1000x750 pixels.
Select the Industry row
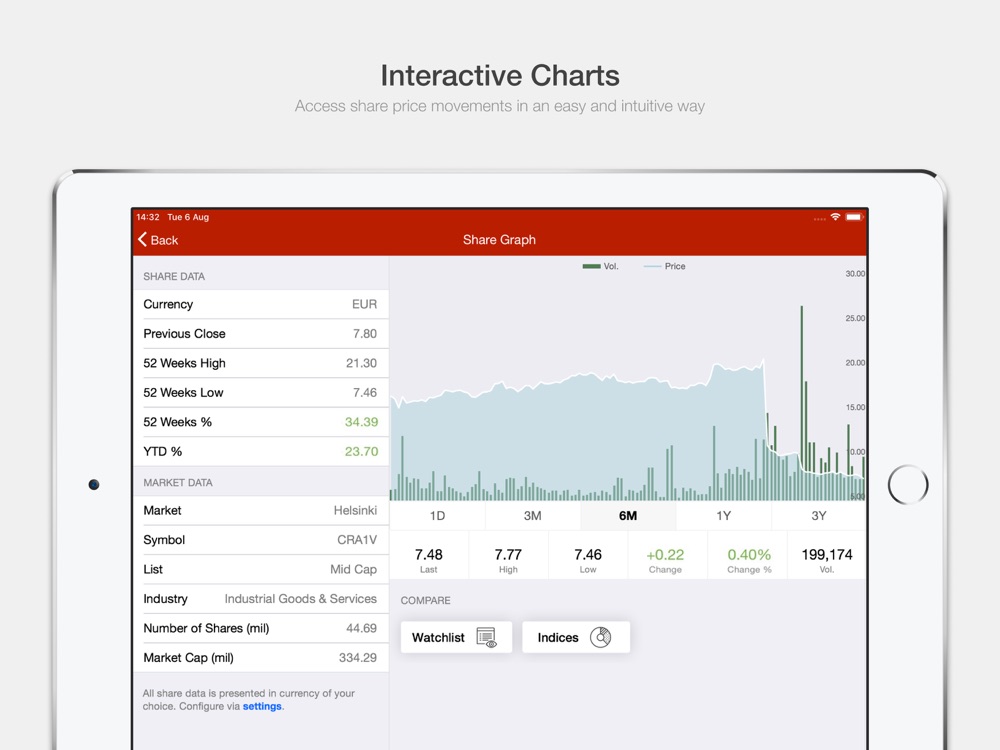coord(261,598)
